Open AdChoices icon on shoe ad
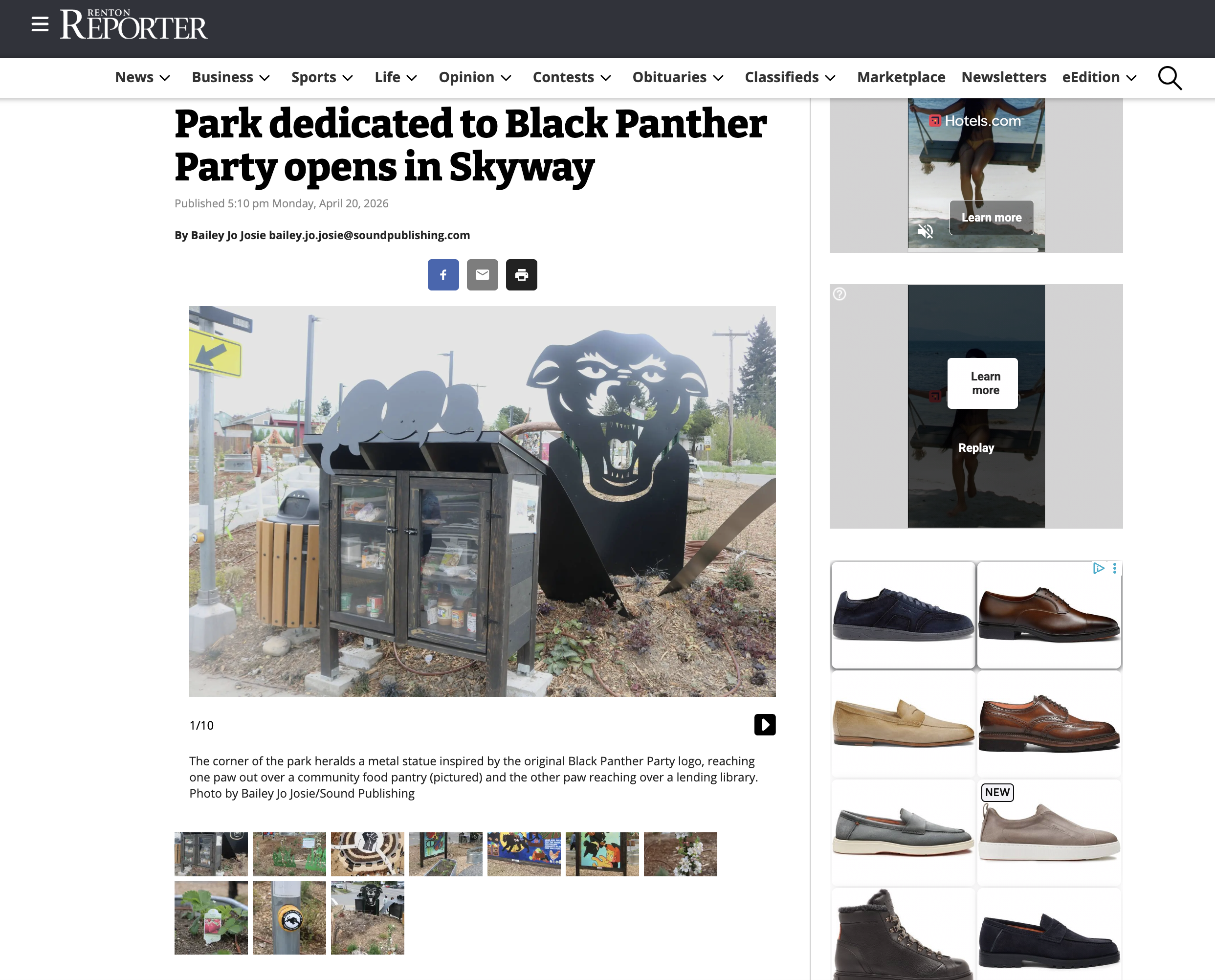Image resolution: width=1215 pixels, height=980 pixels. 1098,568
